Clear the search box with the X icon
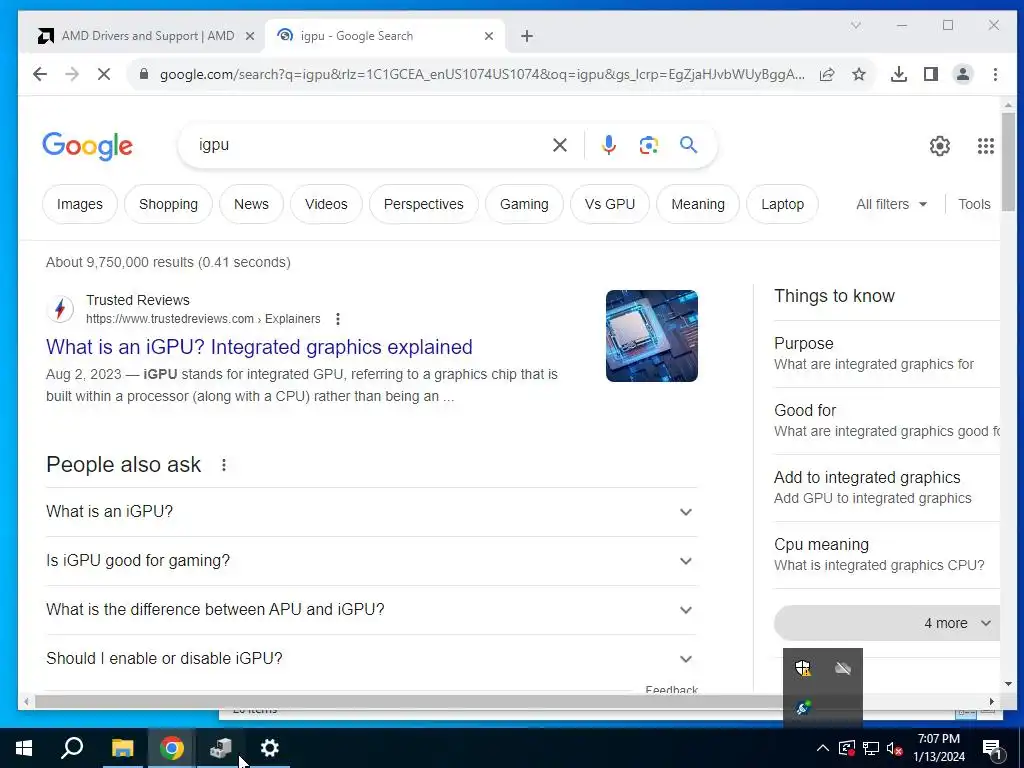 pyautogui.click(x=560, y=145)
